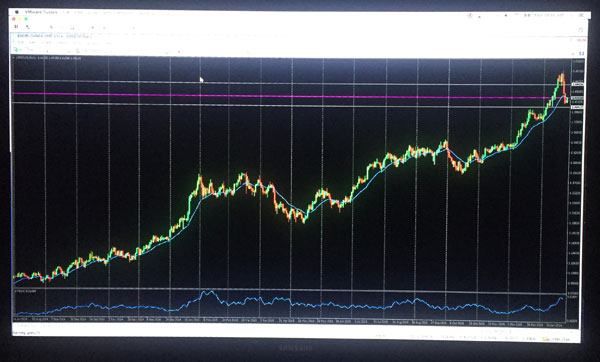Open VMware virtual machine settings wrench icon
Screen dimensions: 600x362
[28, 27]
